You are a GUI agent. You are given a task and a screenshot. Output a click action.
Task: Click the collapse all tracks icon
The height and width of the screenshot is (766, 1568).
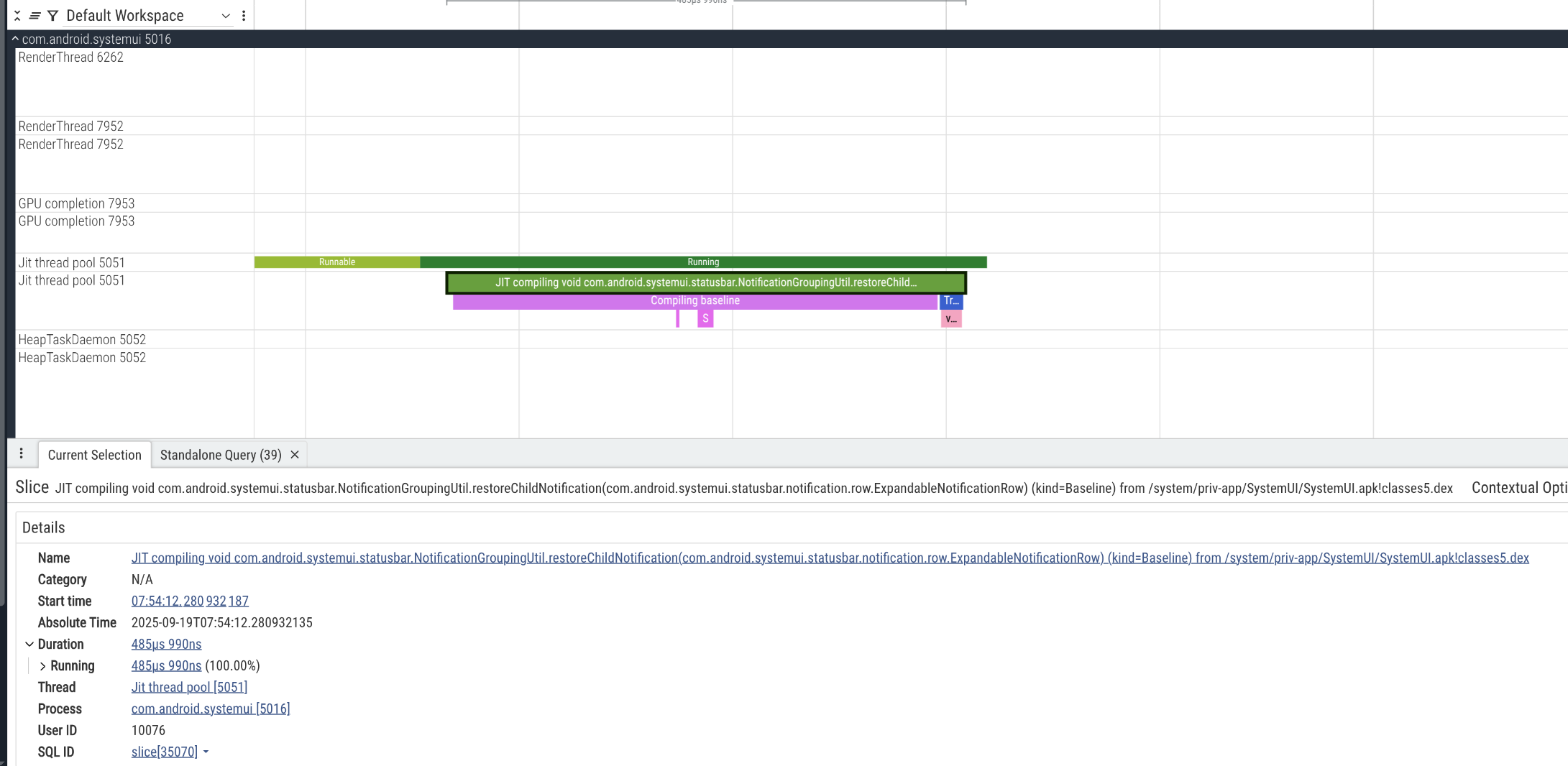[x=17, y=16]
